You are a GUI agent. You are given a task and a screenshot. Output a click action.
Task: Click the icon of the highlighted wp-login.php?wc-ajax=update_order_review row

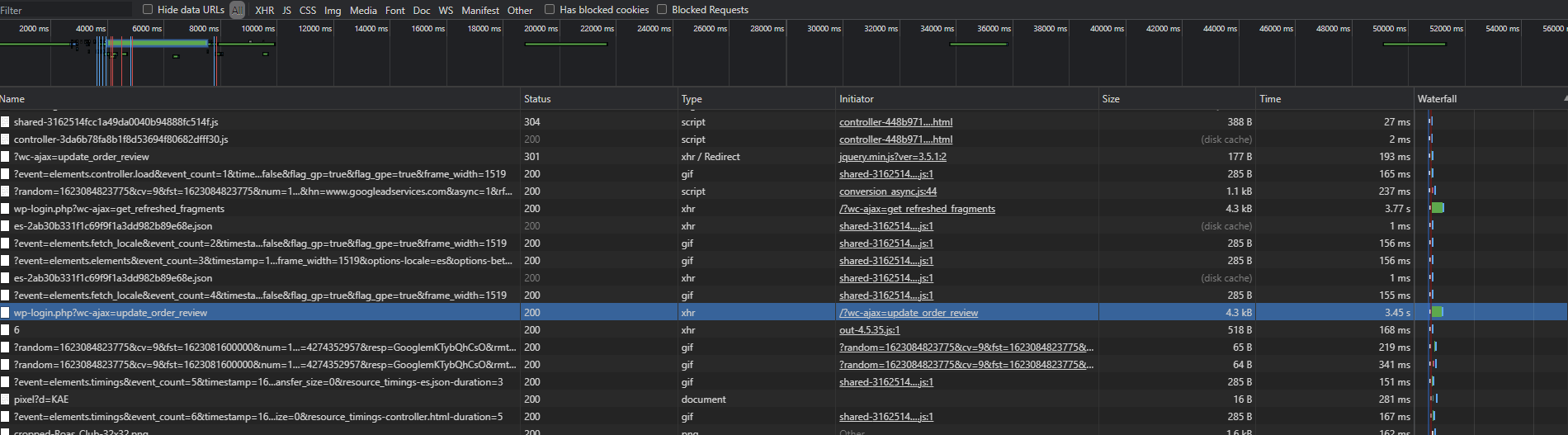5,313
